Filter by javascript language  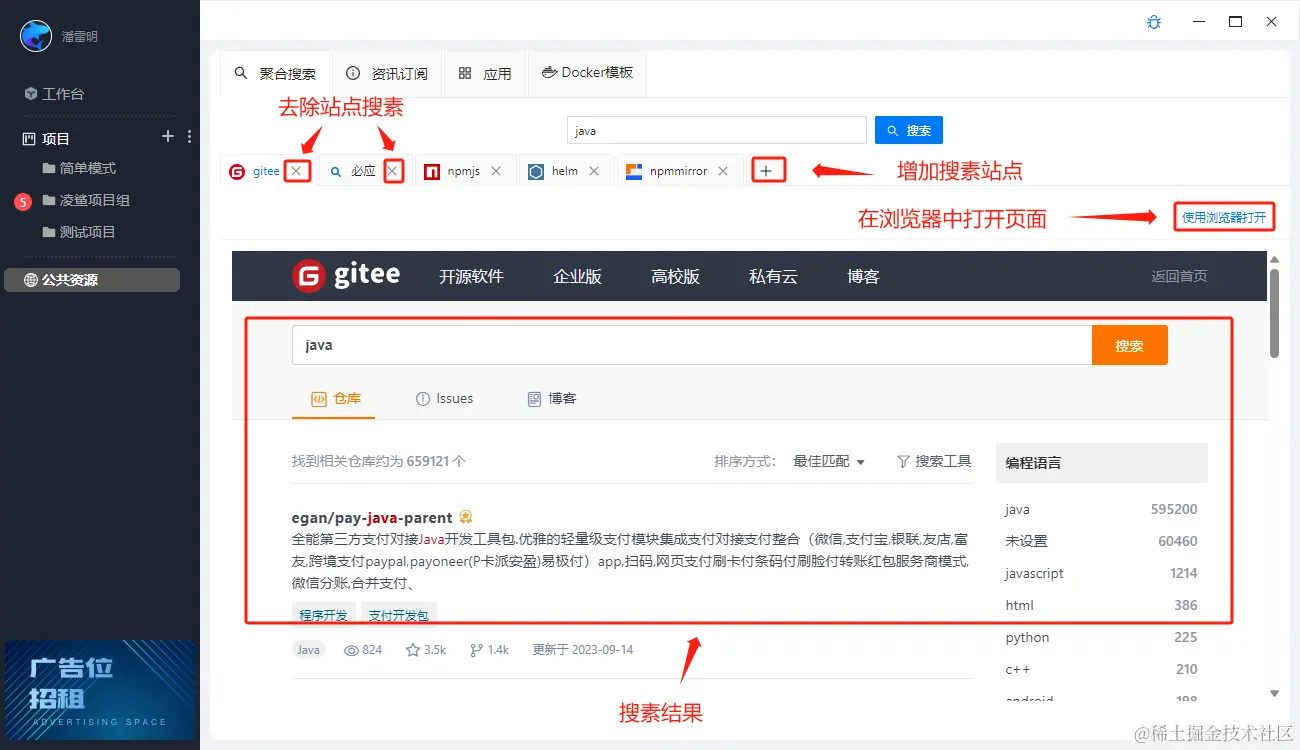coord(1101,573)
